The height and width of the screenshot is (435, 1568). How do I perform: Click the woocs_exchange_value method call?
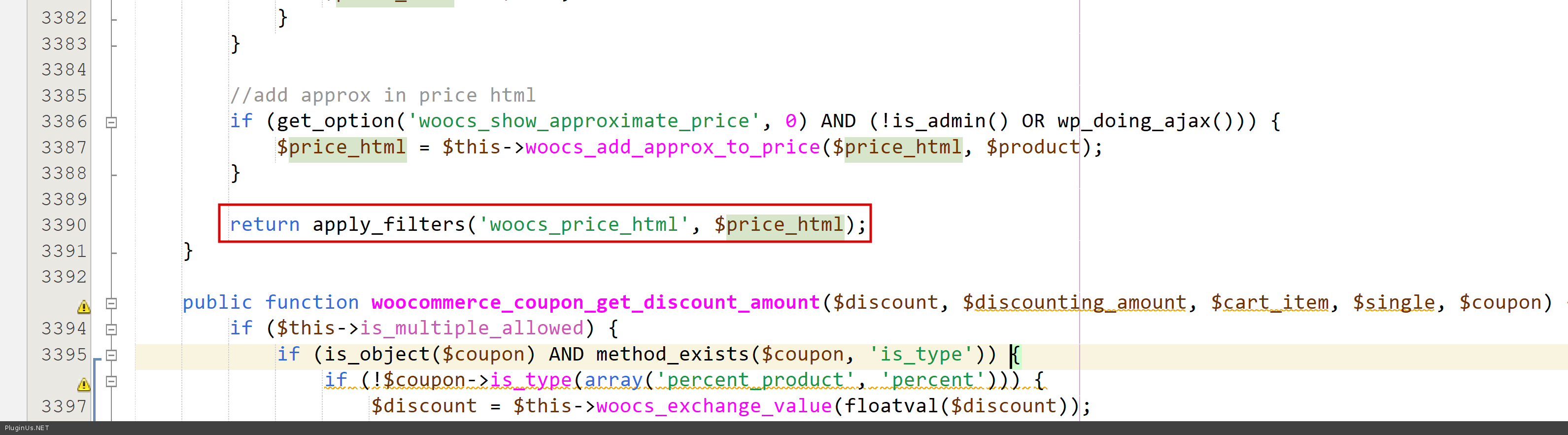714,406
